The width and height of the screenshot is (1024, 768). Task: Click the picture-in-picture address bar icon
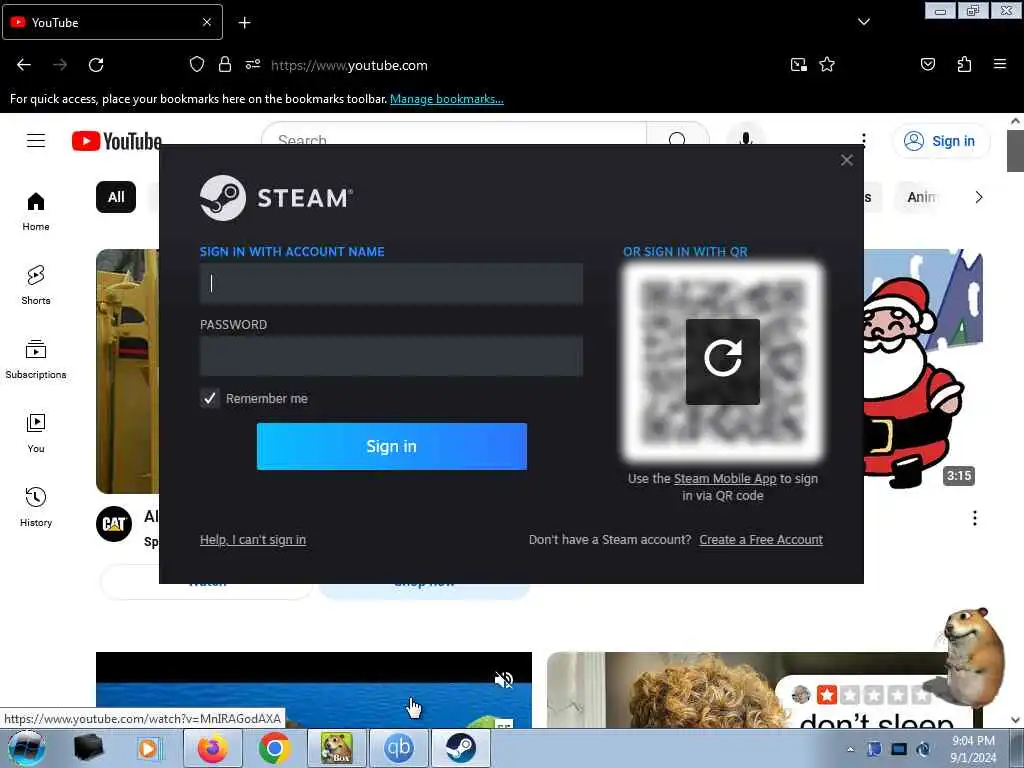click(x=798, y=65)
